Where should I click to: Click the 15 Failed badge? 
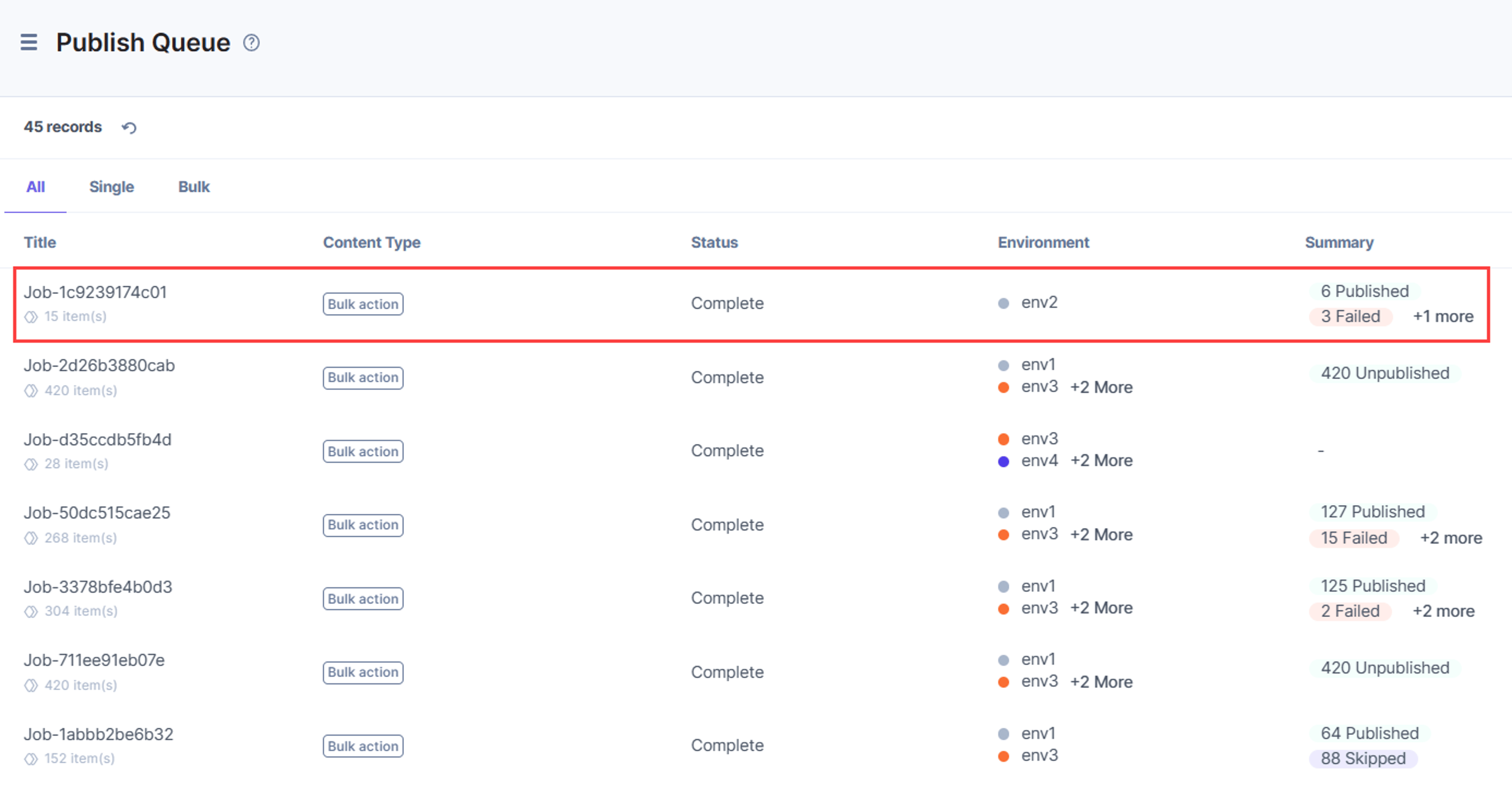pyautogui.click(x=1354, y=538)
